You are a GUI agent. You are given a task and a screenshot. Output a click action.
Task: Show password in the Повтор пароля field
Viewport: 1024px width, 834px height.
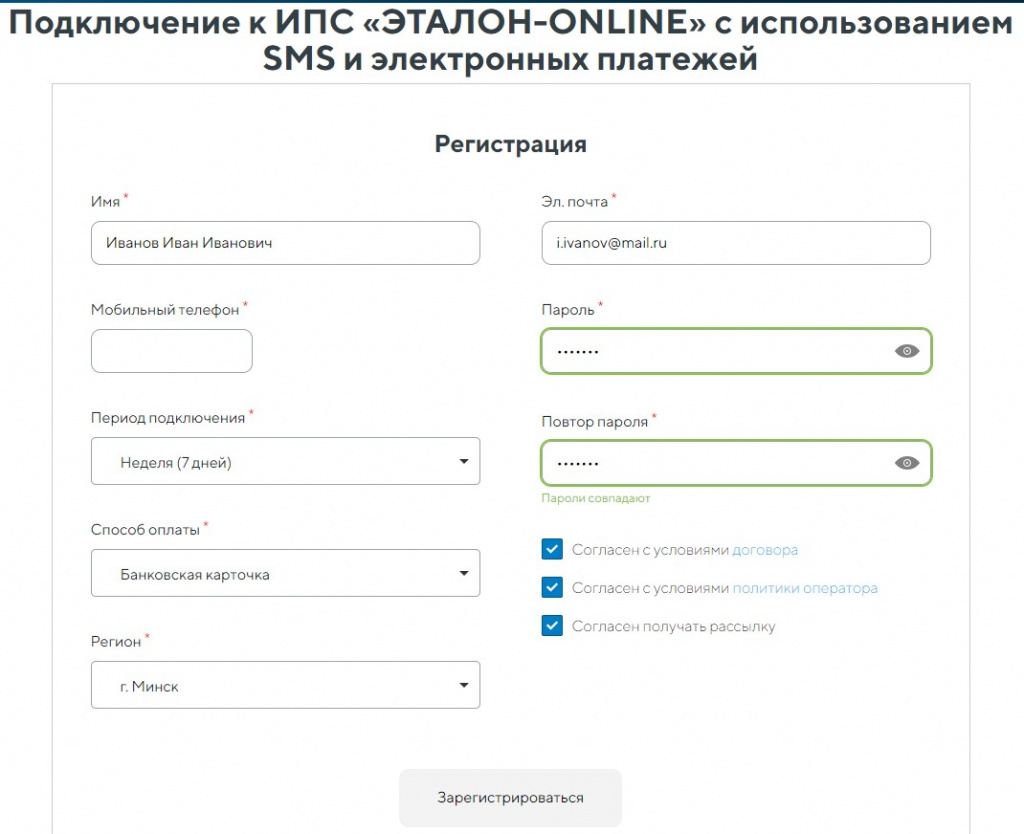906,463
